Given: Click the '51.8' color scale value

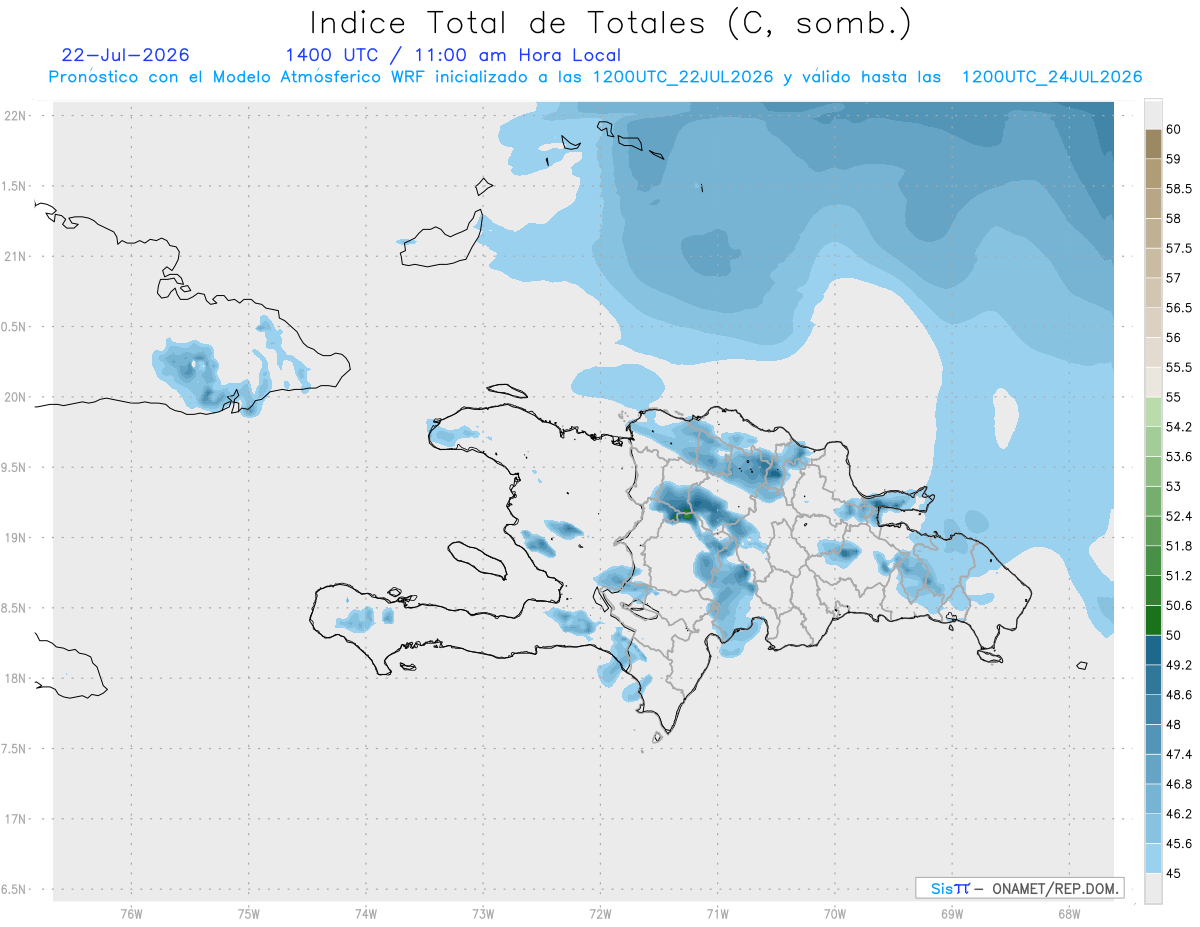Looking at the screenshot, I should pyautogui.click(x=1178, y=546).
